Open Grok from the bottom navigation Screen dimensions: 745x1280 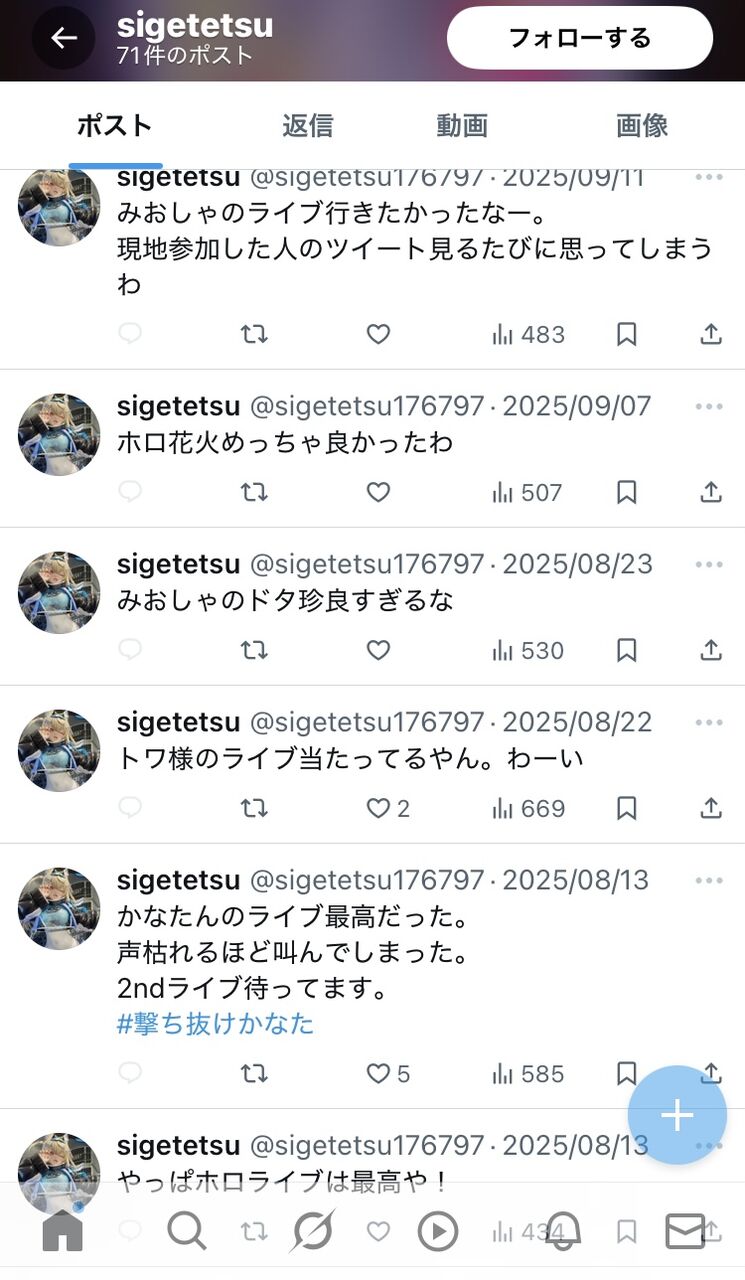tap(312, 1232)
